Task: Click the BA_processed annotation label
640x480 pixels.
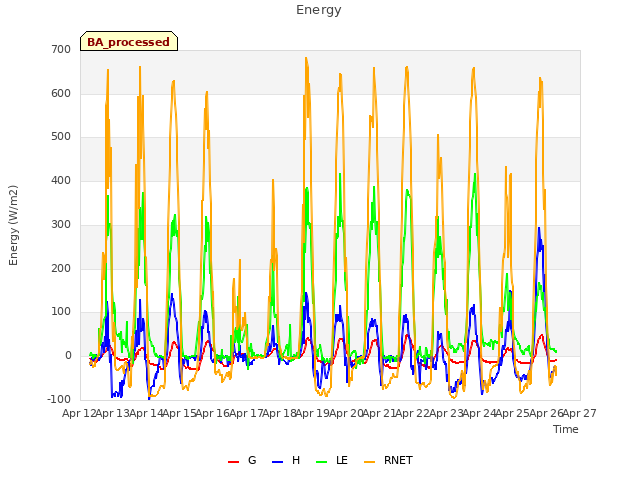Action: [129, 42]
